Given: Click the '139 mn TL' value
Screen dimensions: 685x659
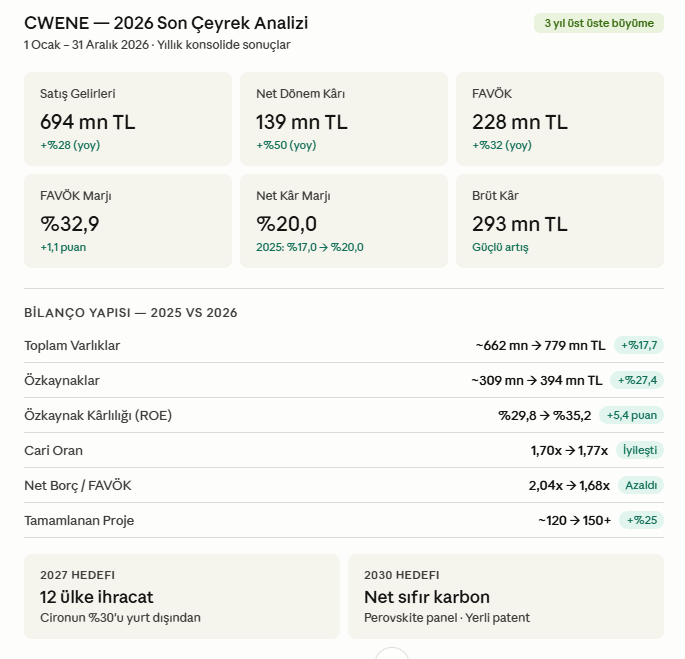Looking at the screenshot, I should click(x=301, y=122).
